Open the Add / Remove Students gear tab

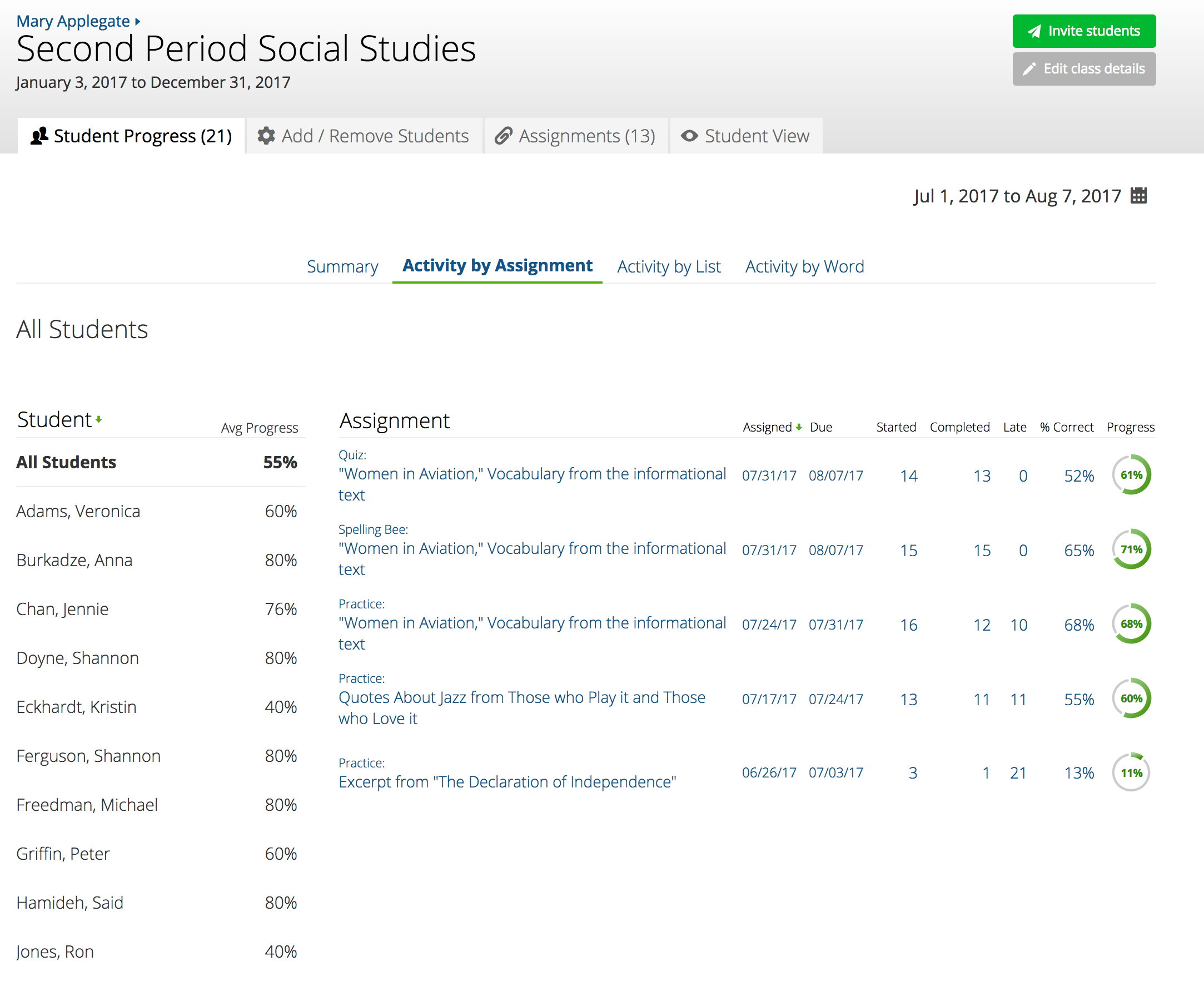pos(364,136)
